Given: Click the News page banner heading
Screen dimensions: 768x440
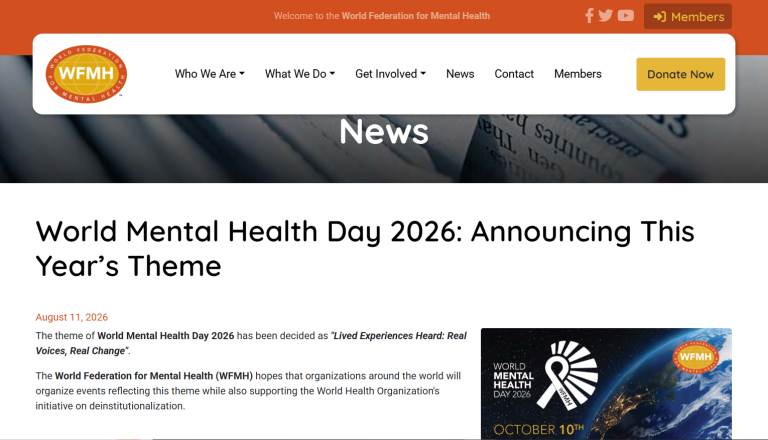Looking at the screenshot, I should pyautogui.click(x=384, y=131).
